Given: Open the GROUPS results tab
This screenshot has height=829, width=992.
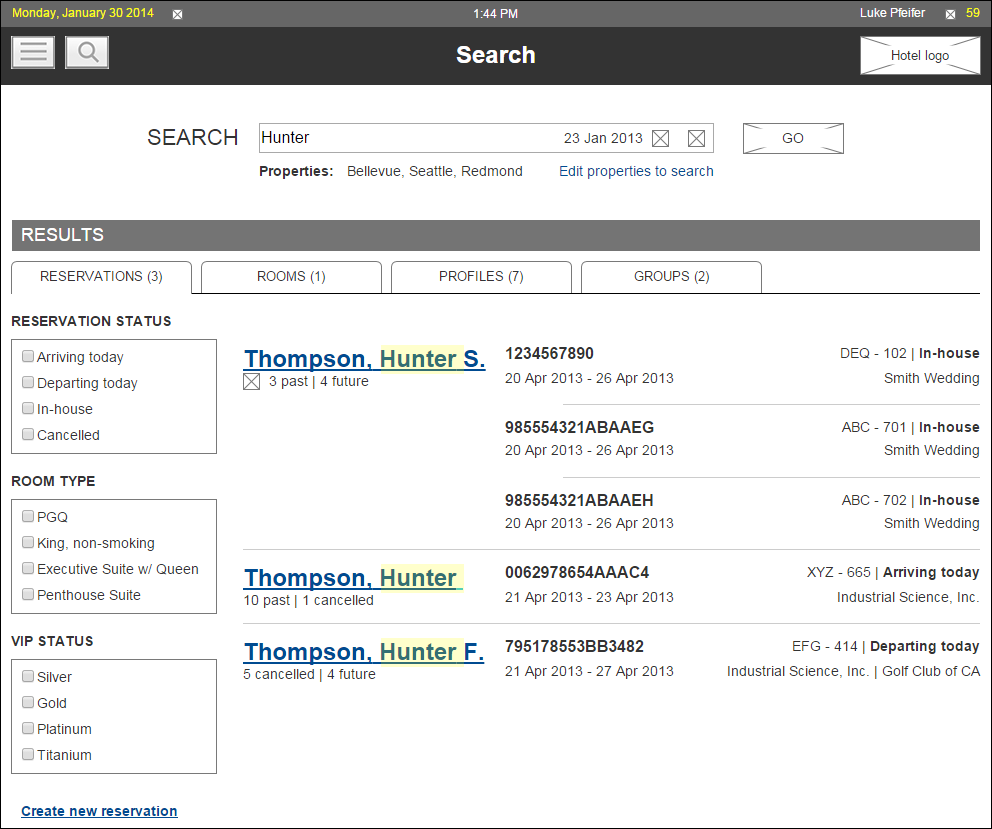Looking at the screenshot, I should [x=671, y=277].
